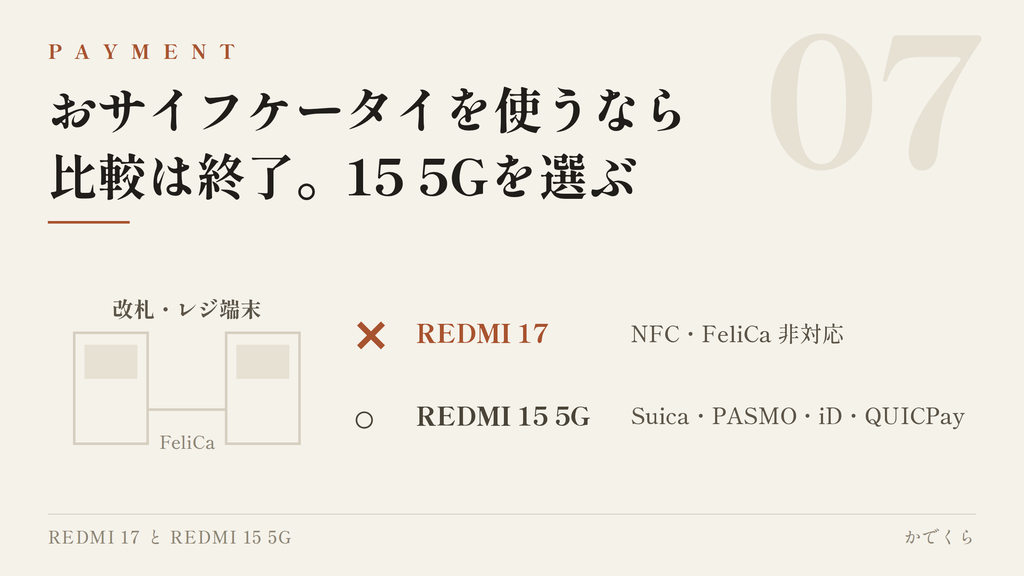
Task: Select the REDMI 15 5G label
Action: [504, 417]
